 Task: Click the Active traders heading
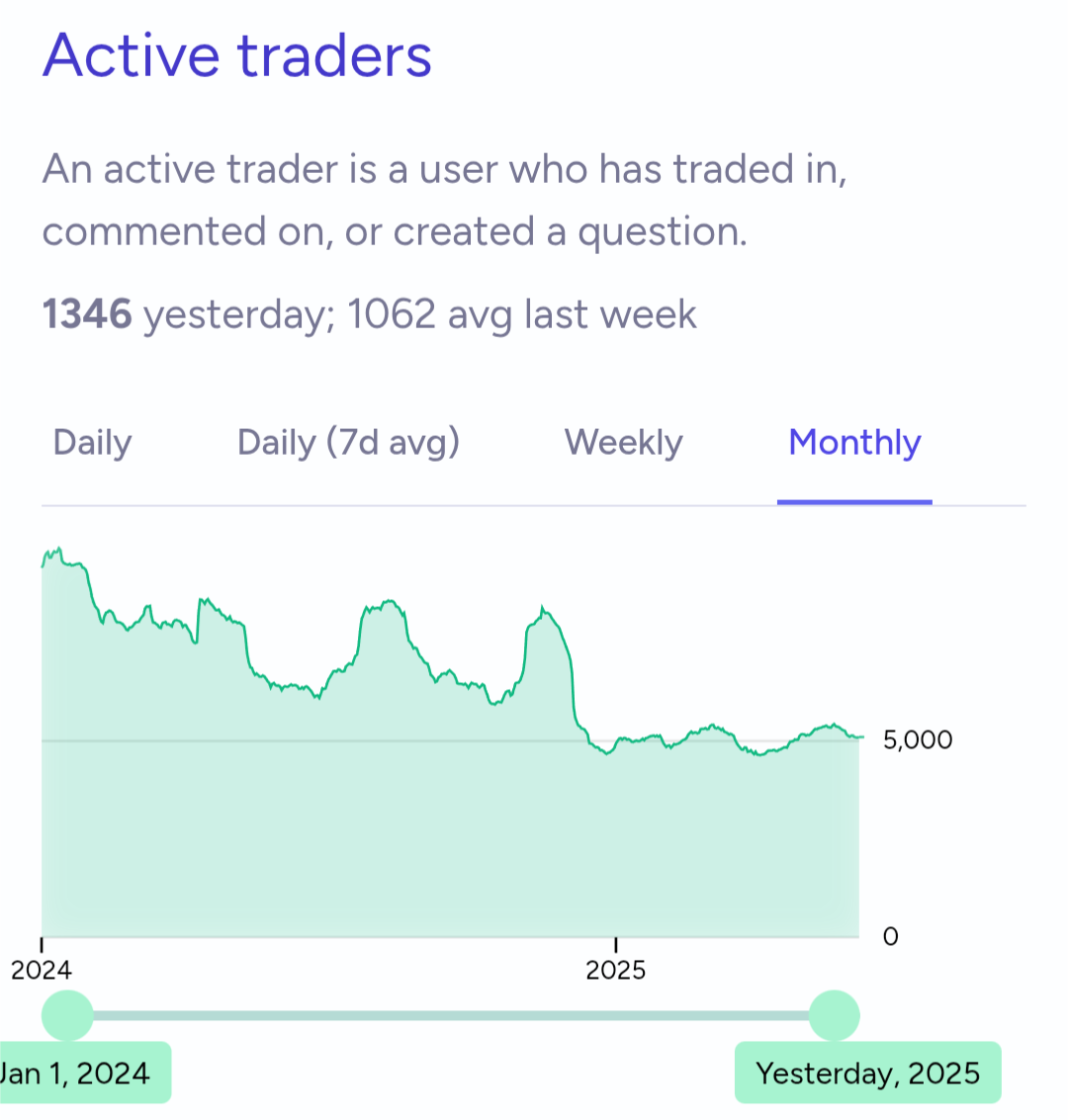point(237,55)
